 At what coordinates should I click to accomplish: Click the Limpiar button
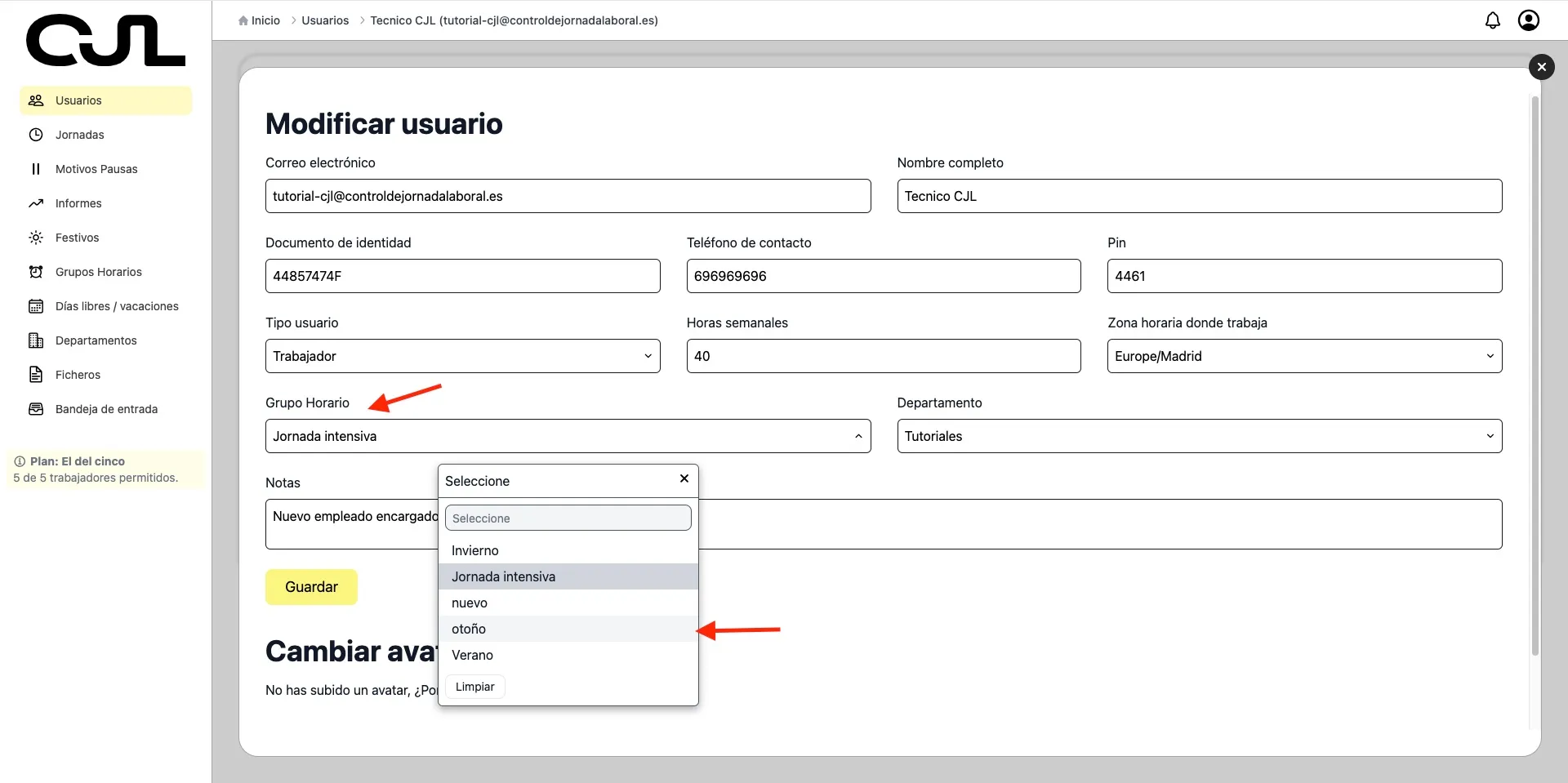[474, 687]
